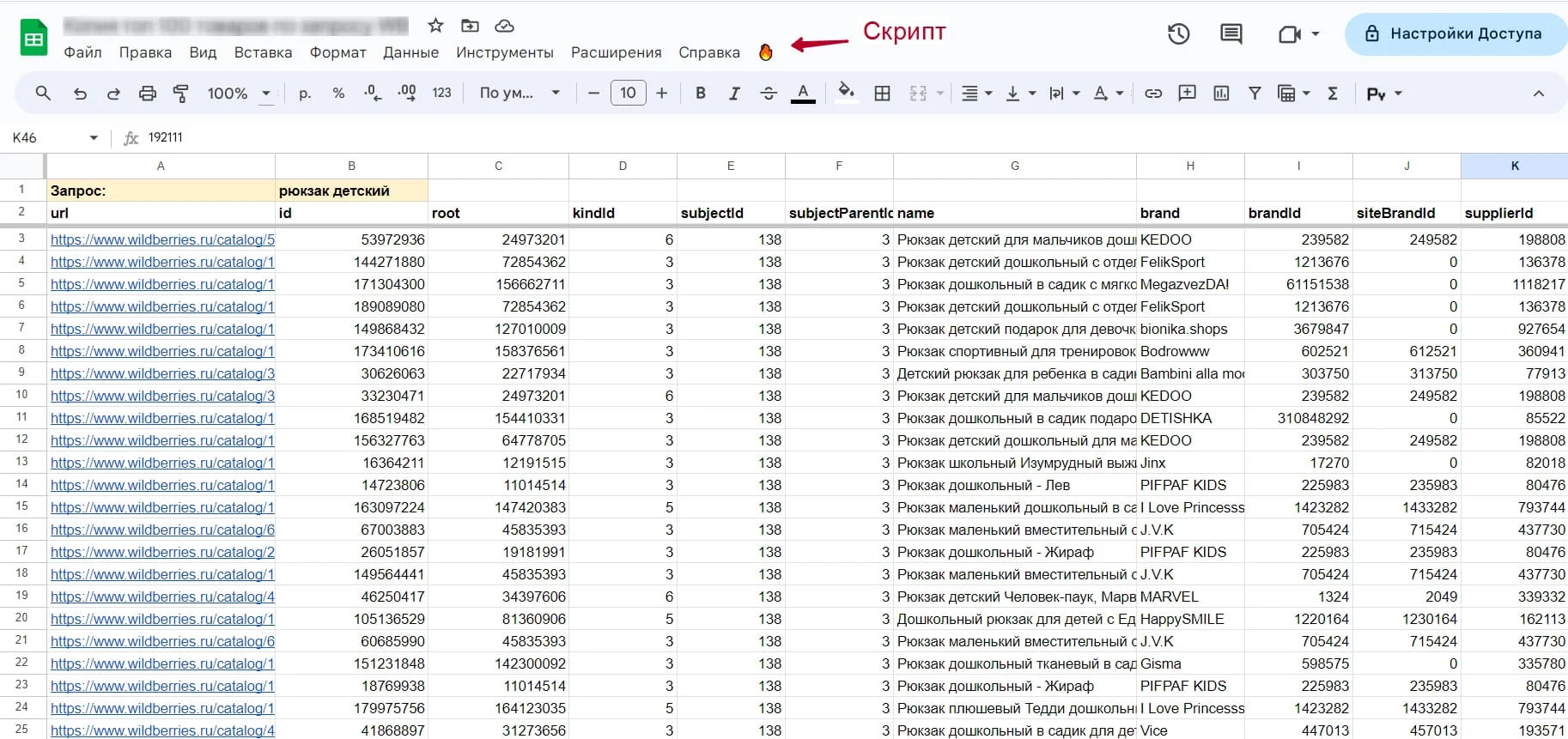The height and width of the screenshot is (739, 1568).
Task: Open the Данные menu
Action: pos(410,52)
